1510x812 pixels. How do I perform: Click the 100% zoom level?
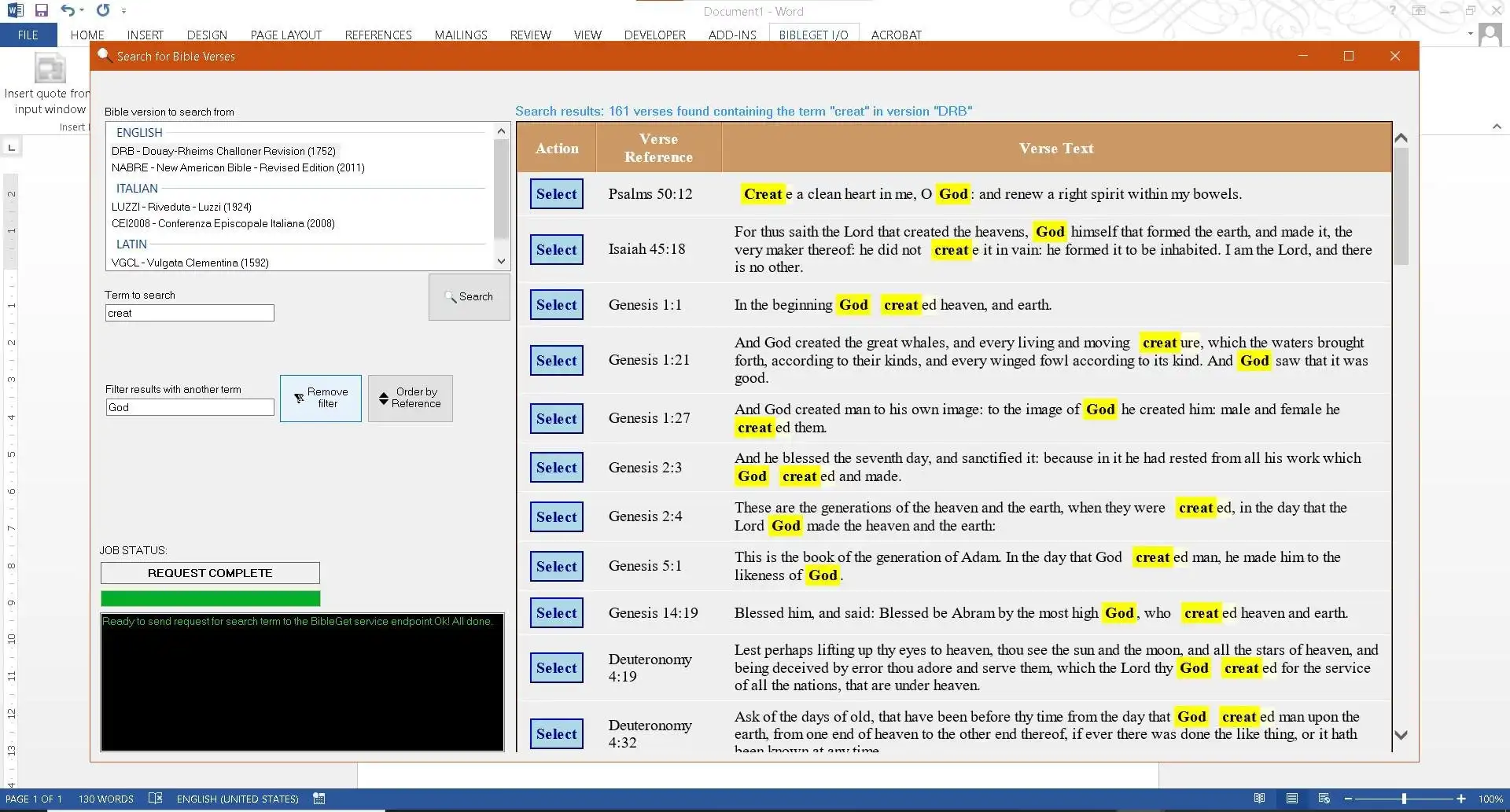click(x=1490, y=799)
